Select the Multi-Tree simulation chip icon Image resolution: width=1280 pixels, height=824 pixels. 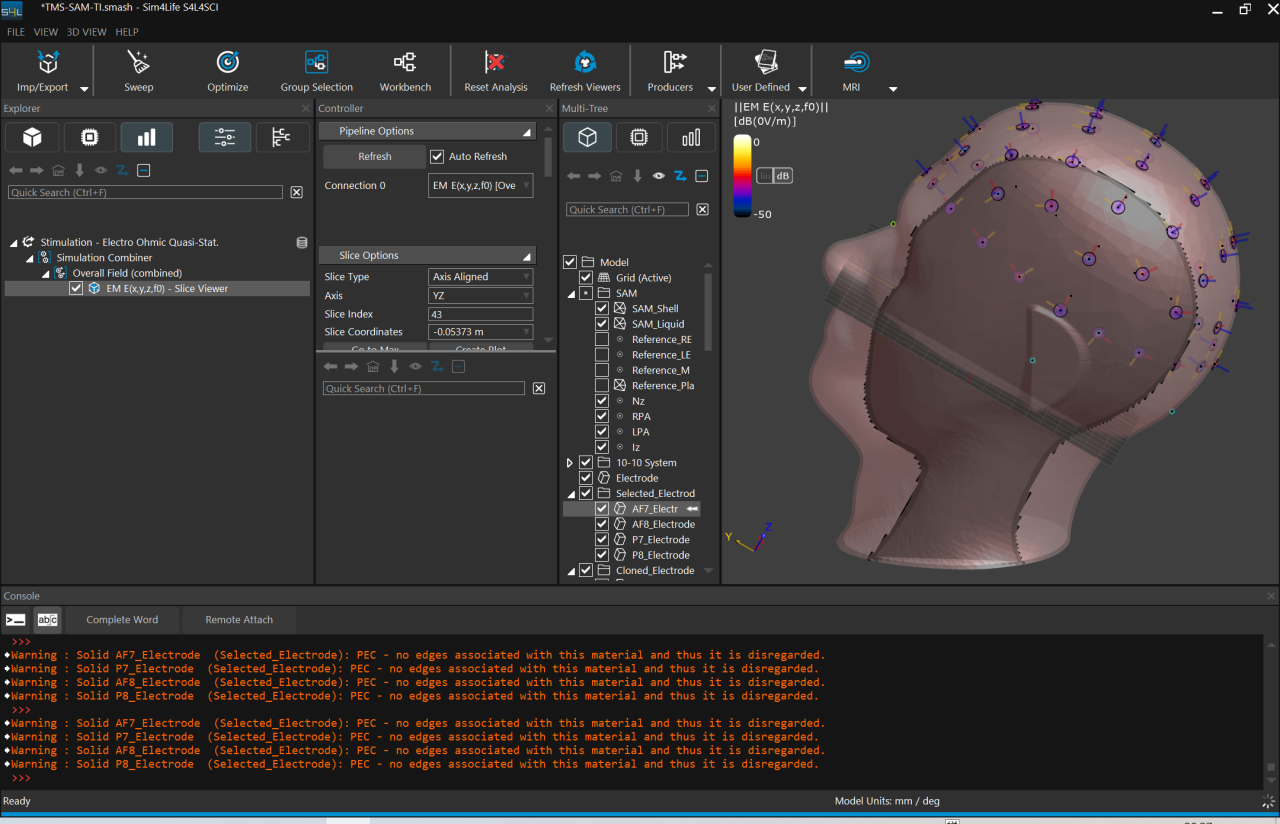pos(639,137)
